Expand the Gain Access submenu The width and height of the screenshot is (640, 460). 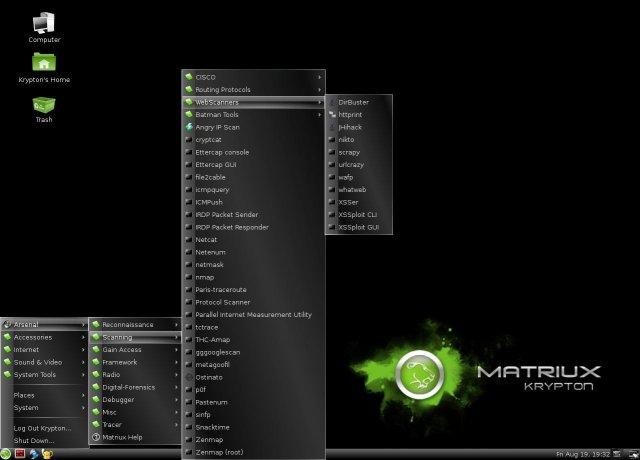tap(135, 350)
